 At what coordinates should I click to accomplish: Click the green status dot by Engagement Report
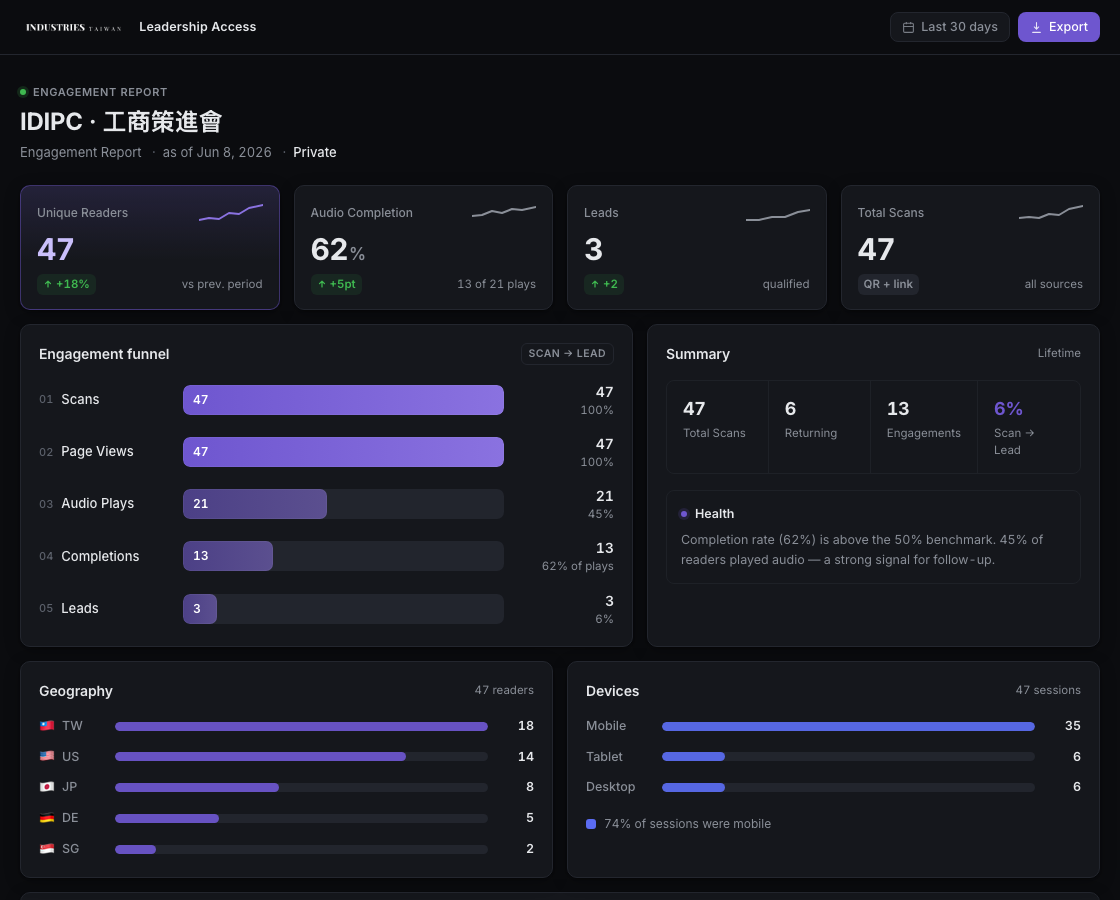pyautogui.click(x=23, y=91)
